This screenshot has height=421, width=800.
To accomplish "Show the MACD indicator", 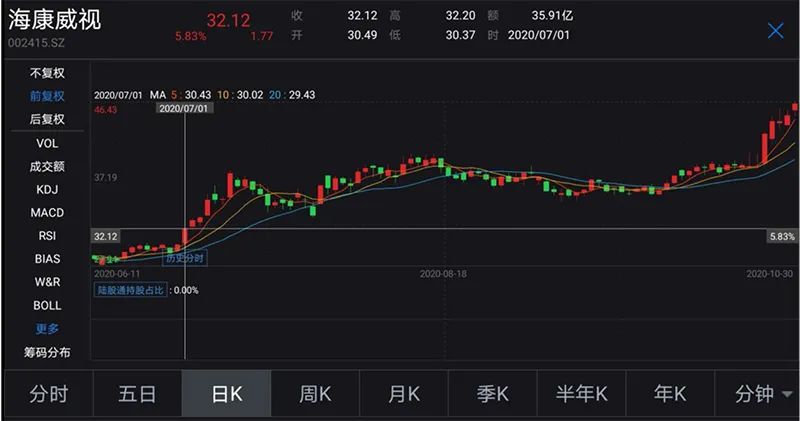I will coord(47,212).
